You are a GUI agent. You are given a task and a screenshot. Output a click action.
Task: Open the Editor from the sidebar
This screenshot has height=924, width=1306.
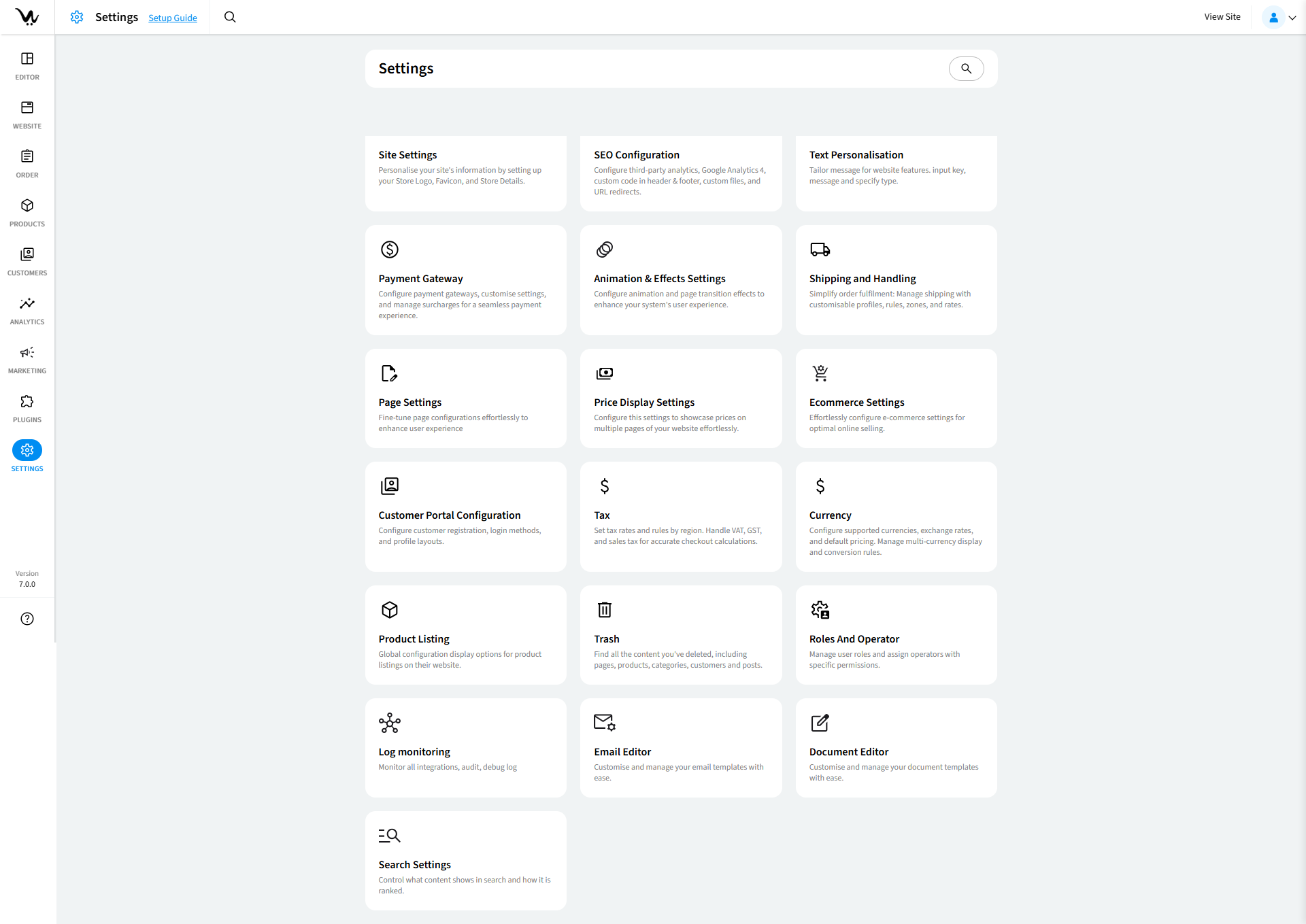pos(27,65)
